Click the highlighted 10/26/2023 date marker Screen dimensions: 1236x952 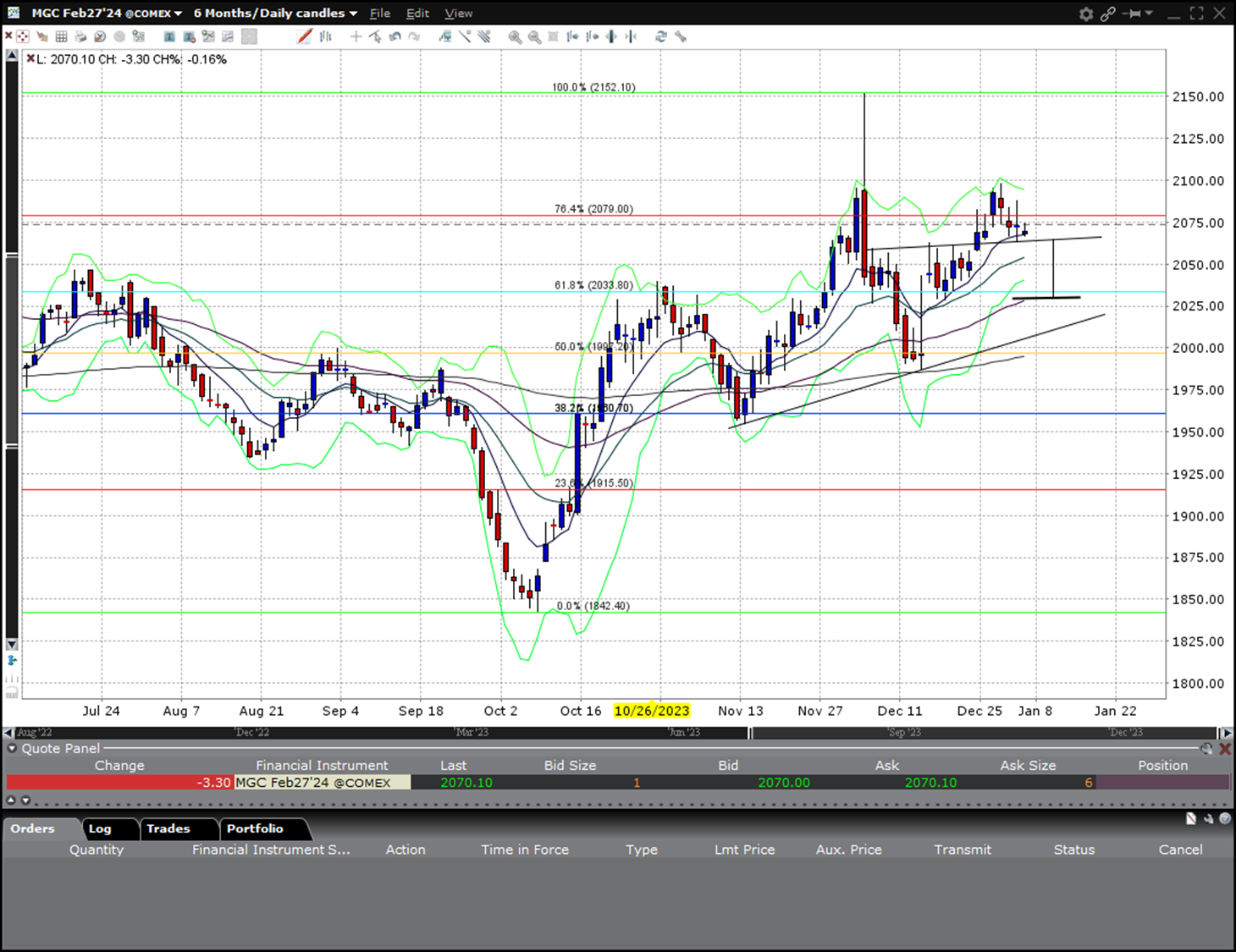[652, 711]
